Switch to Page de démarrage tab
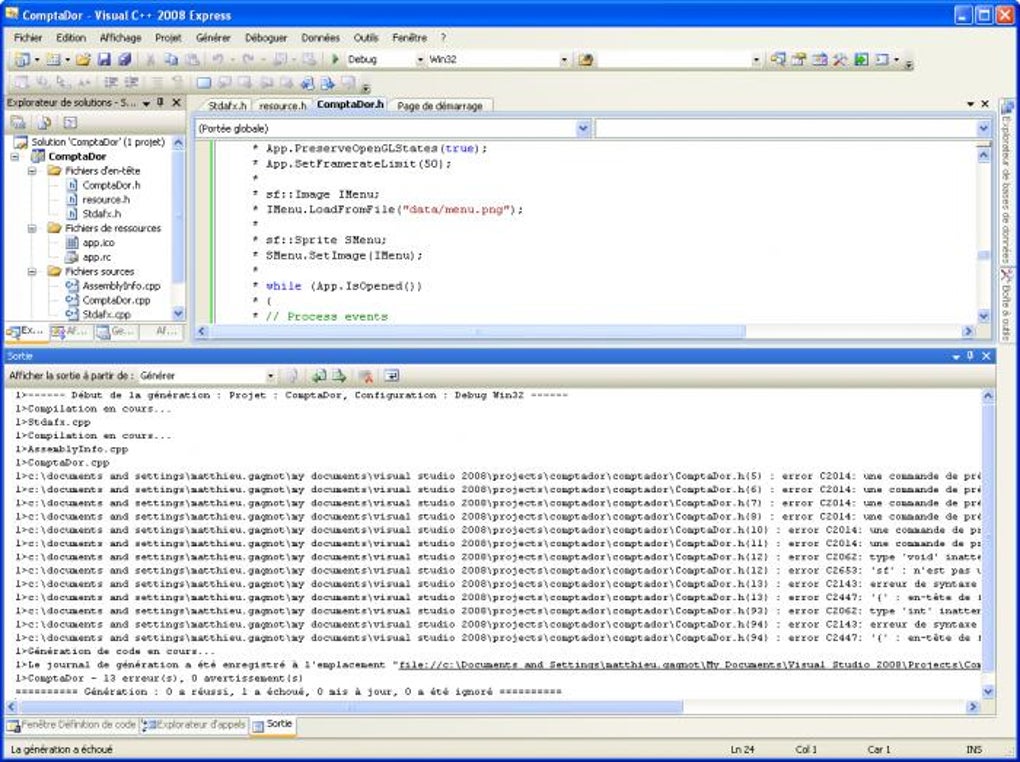Image resolution: width=1020 pixels, height=762 pixels. [x=440, y=105]
